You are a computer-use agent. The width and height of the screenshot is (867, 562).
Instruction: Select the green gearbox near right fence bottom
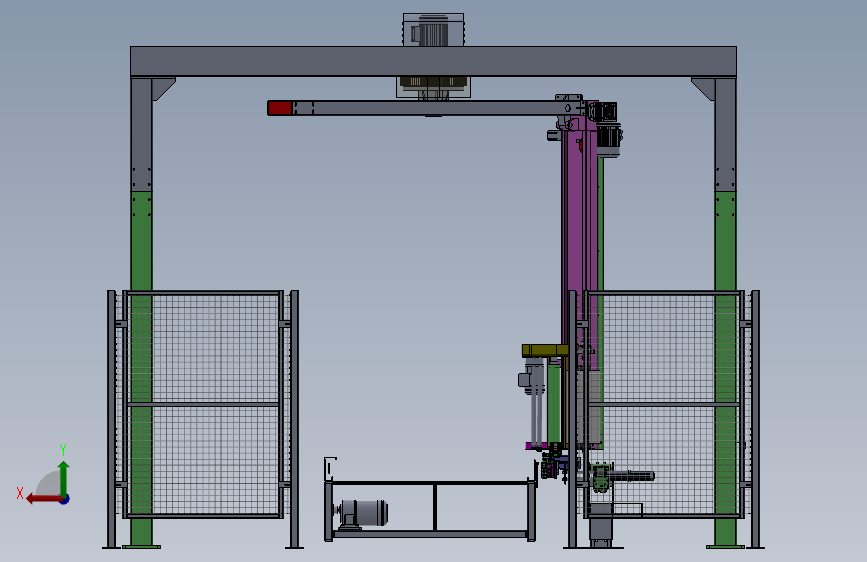[600, 477]
